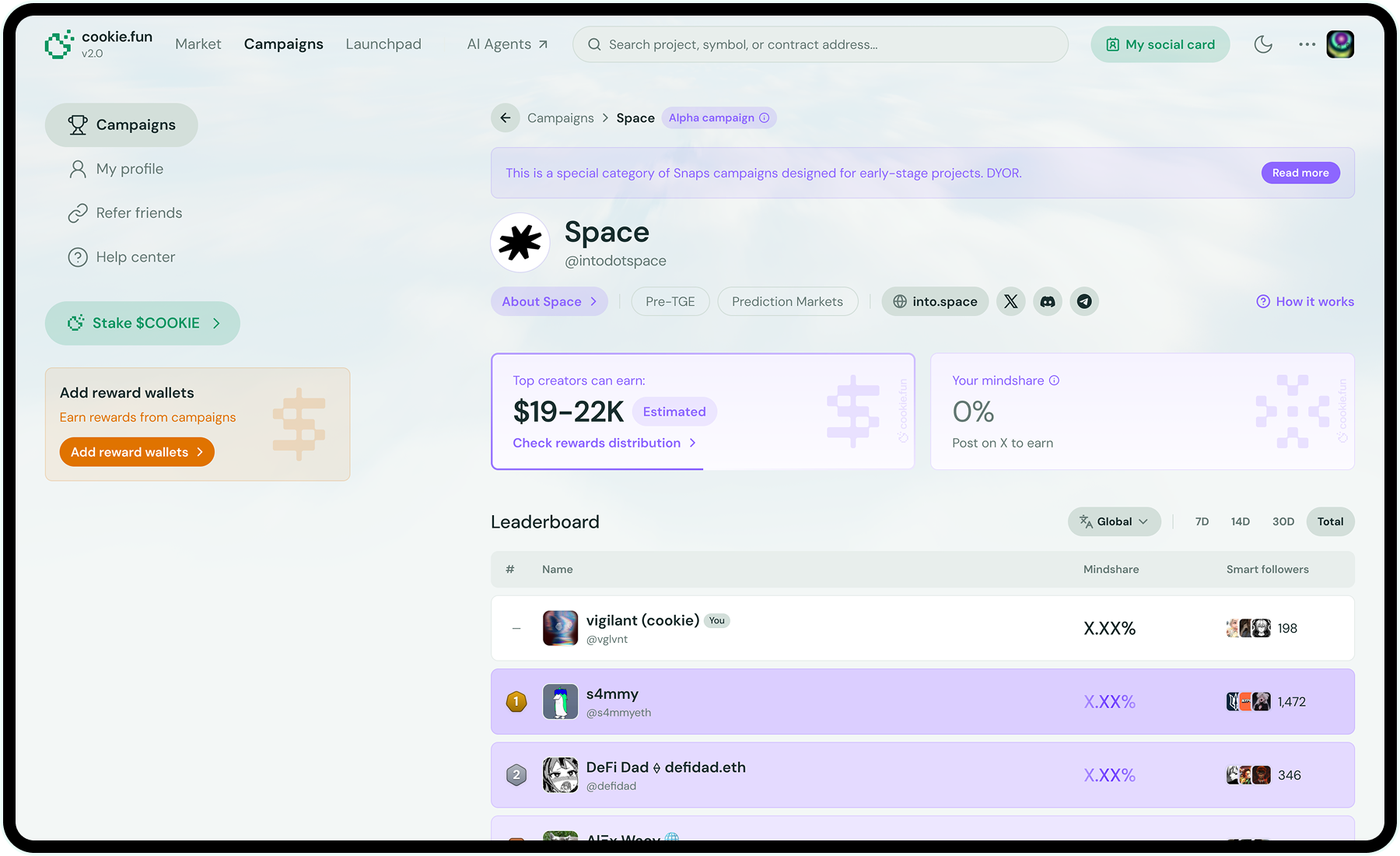Click vigilant's smart followers avatars
This screenshot has width=1400, height=856.
coord(1248,628)
